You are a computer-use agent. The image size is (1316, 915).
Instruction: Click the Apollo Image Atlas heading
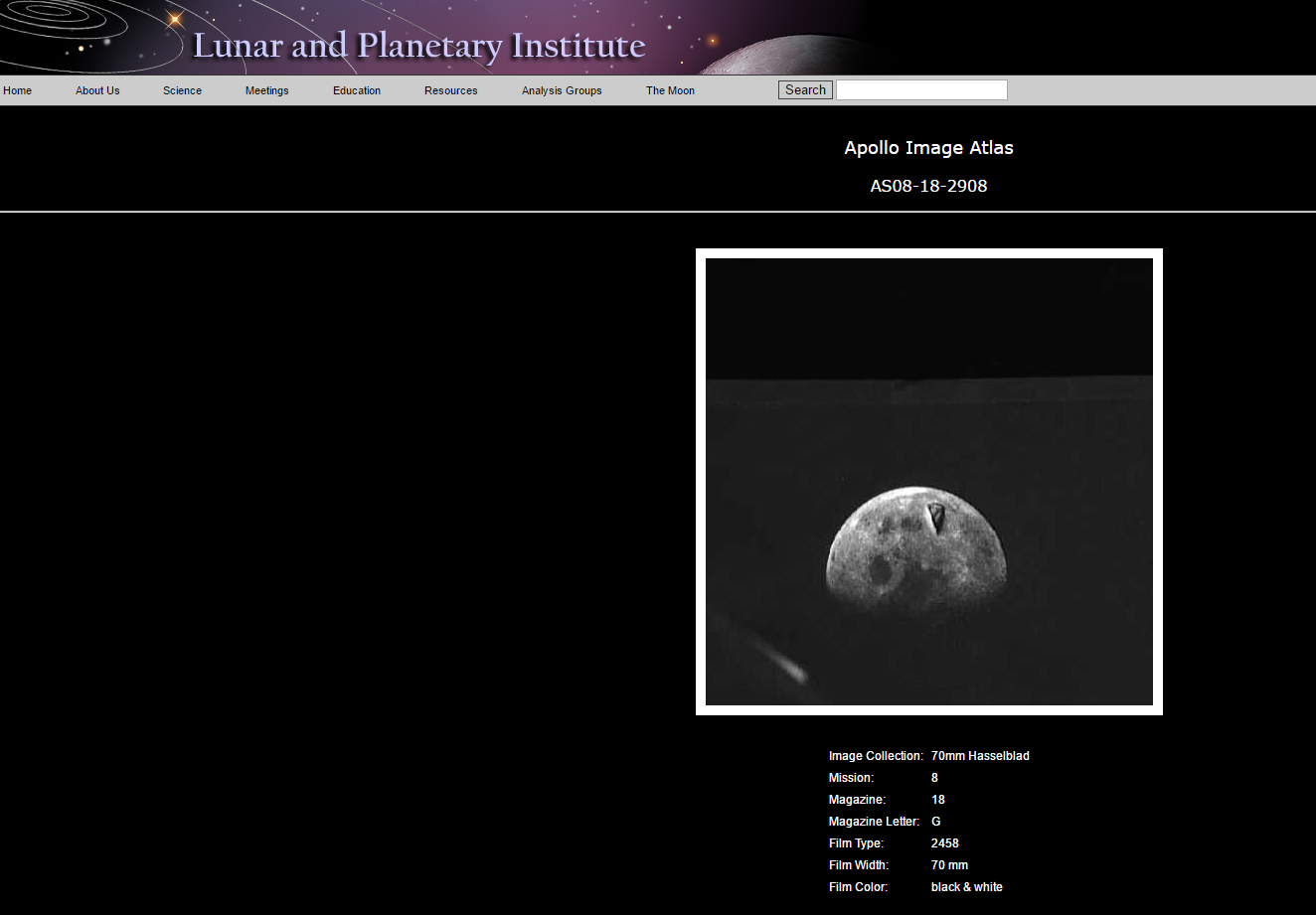tap(928, 148)
